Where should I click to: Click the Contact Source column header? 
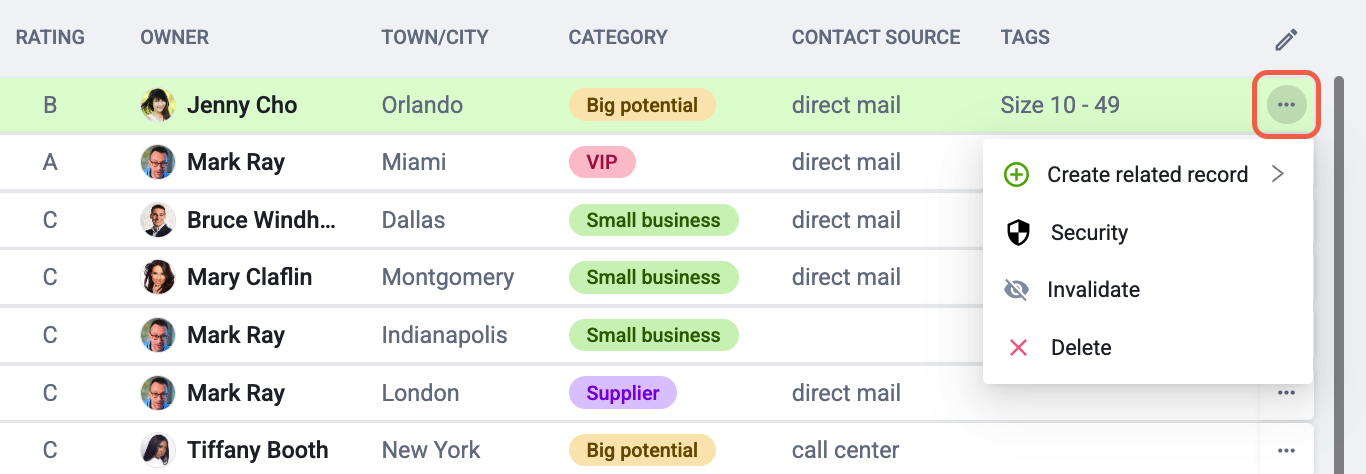coord(876,38)
